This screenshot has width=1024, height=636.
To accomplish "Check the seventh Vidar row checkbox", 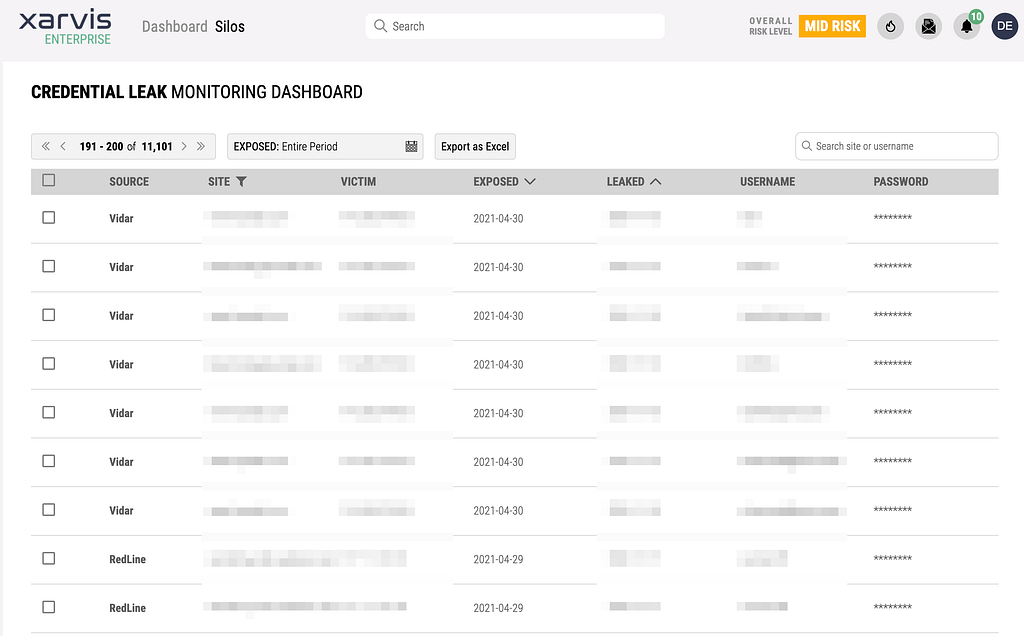I will pyautogui.click(x=48, y=509).
